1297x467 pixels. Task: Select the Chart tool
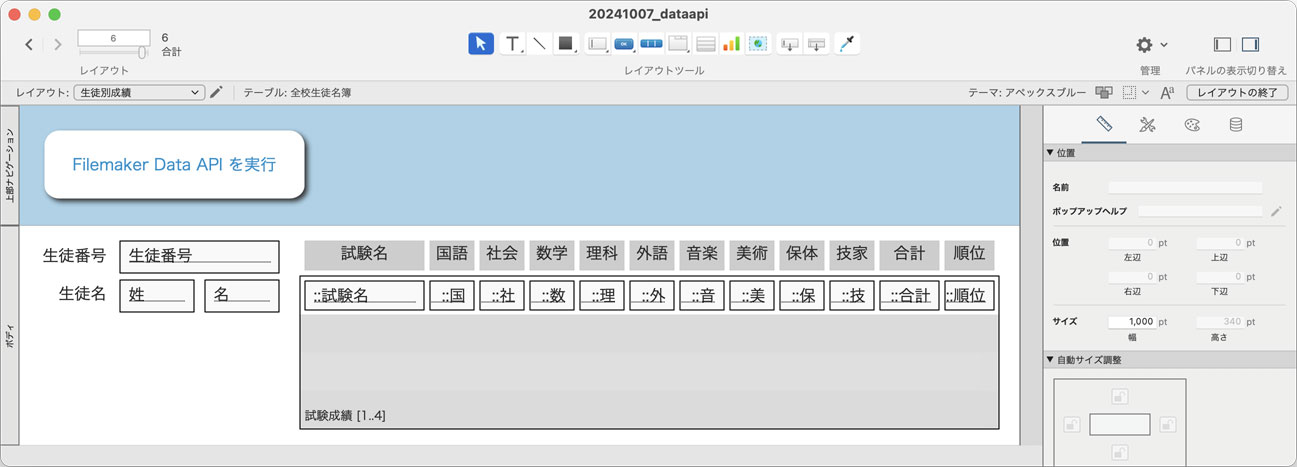pyautogui.click(x=731, y=43)
